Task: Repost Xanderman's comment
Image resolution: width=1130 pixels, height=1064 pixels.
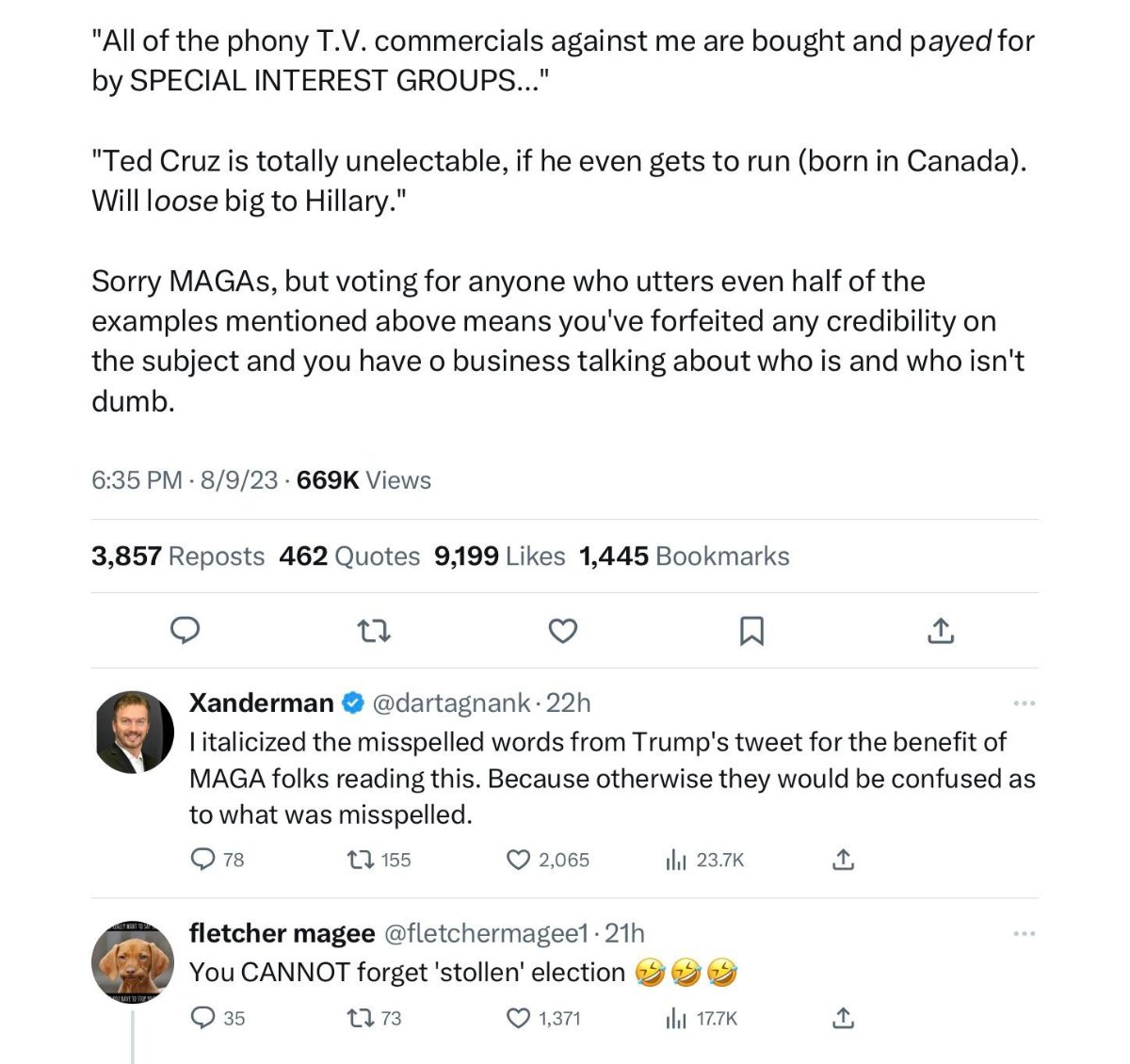Action: tap(361, 859)
